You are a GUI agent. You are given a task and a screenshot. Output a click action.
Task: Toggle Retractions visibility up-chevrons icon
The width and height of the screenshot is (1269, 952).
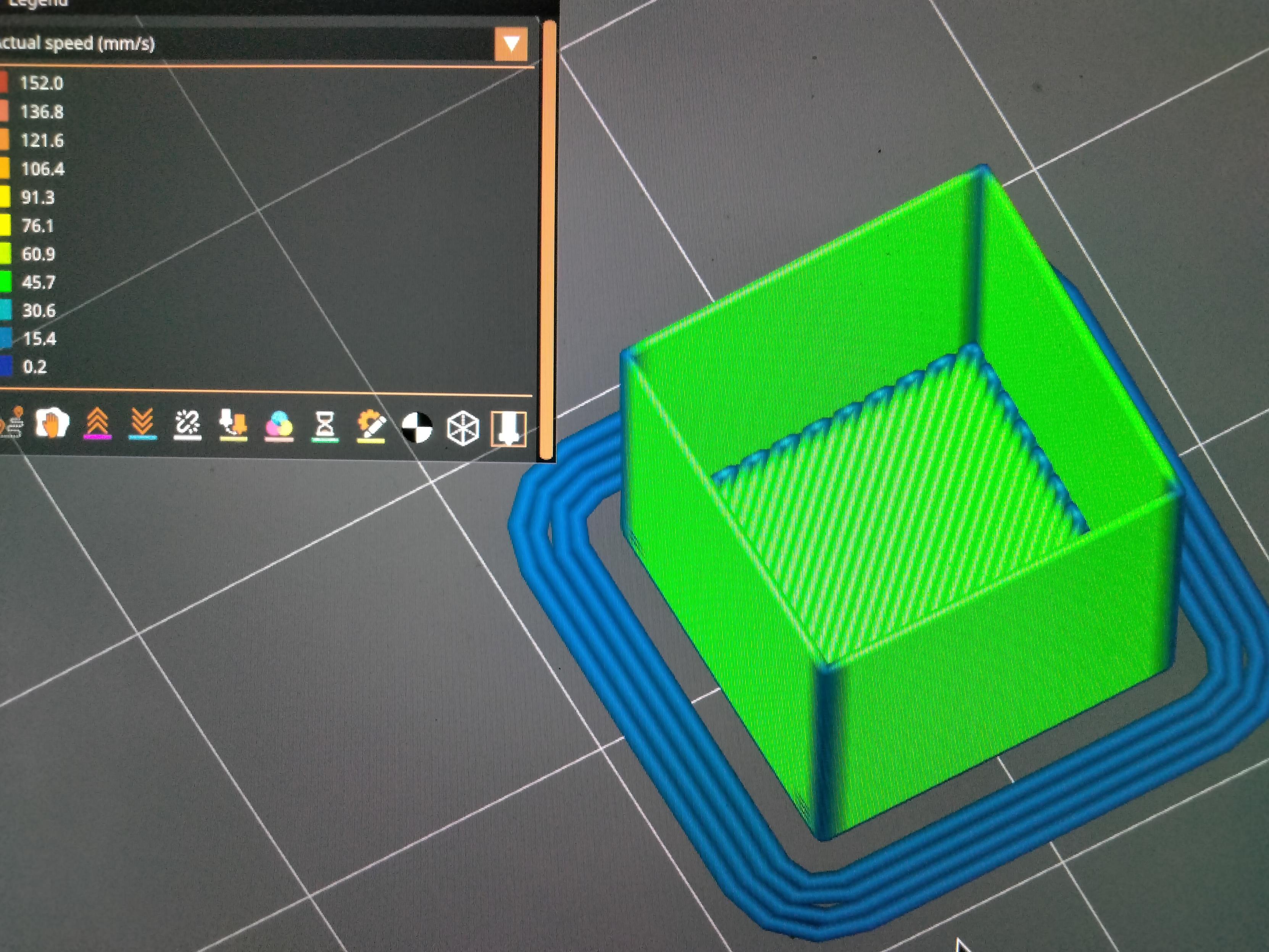point(98,423)
